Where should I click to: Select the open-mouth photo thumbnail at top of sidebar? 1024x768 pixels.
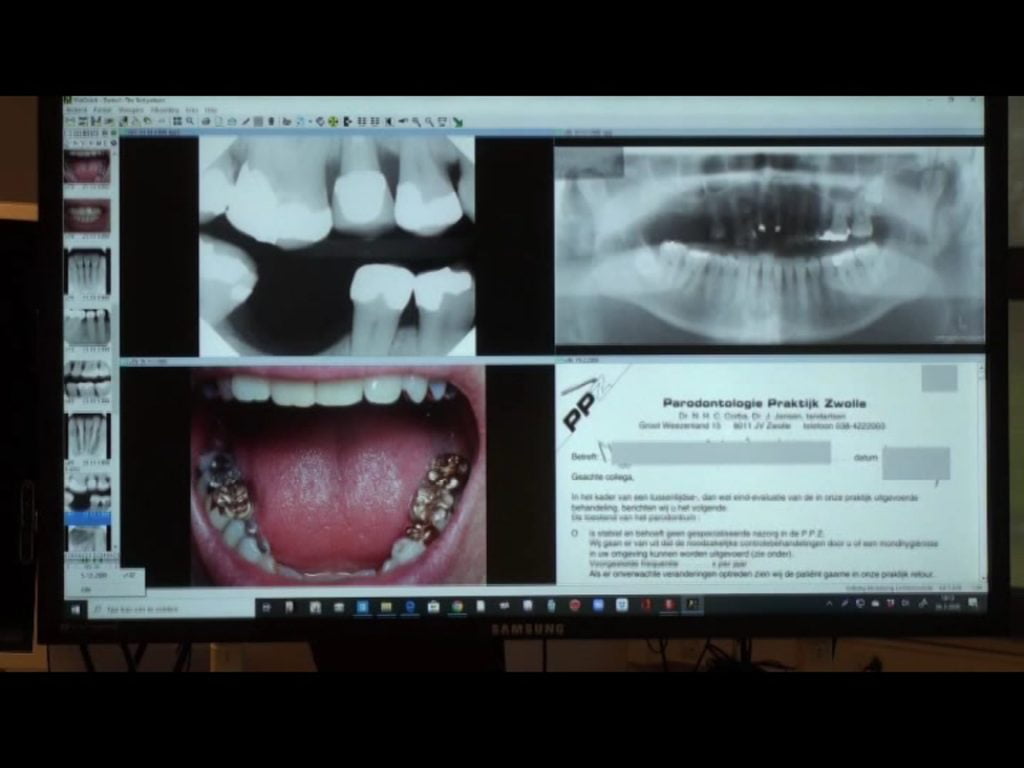[87, 166]
